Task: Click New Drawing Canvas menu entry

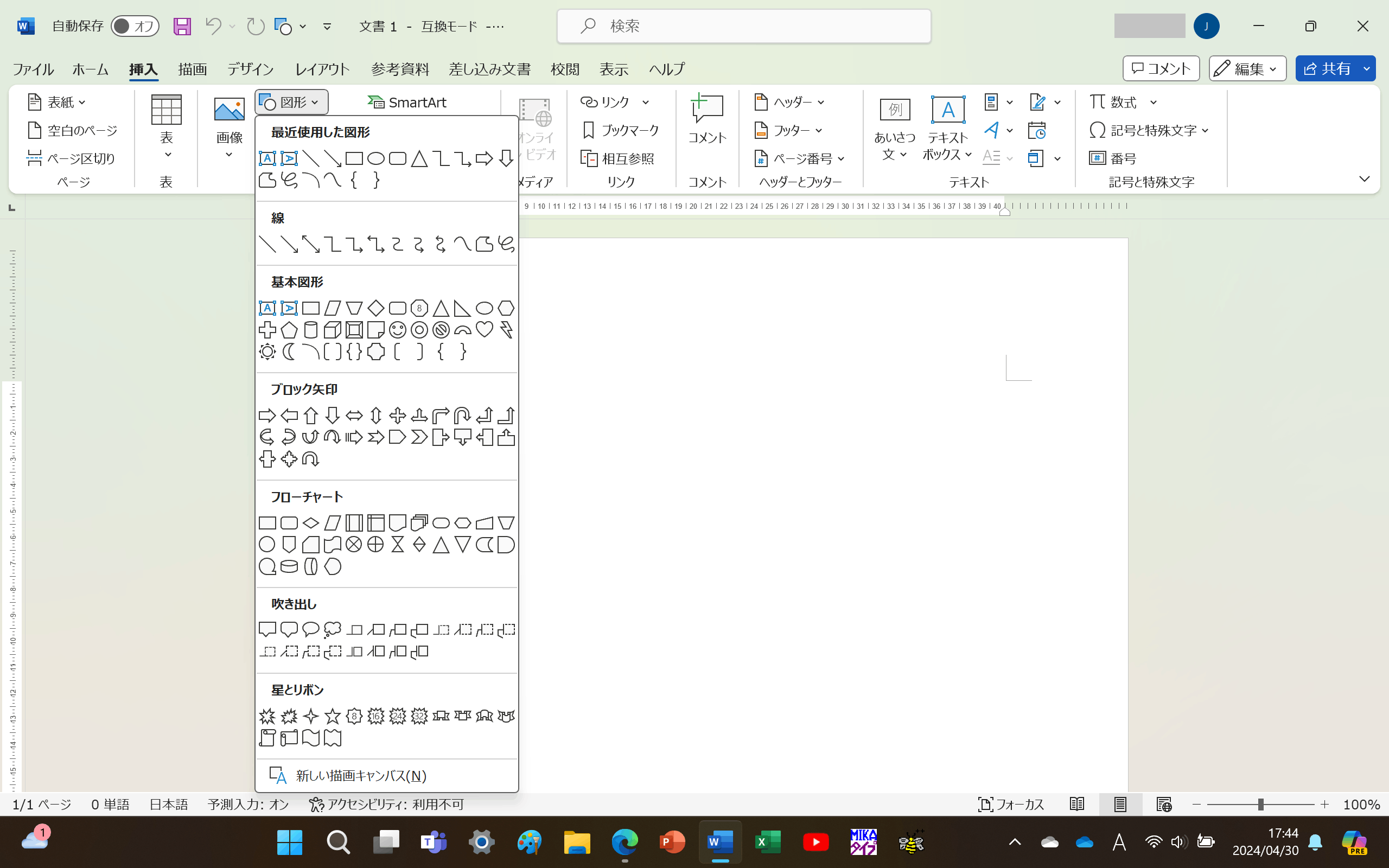Action: [360, 776]
